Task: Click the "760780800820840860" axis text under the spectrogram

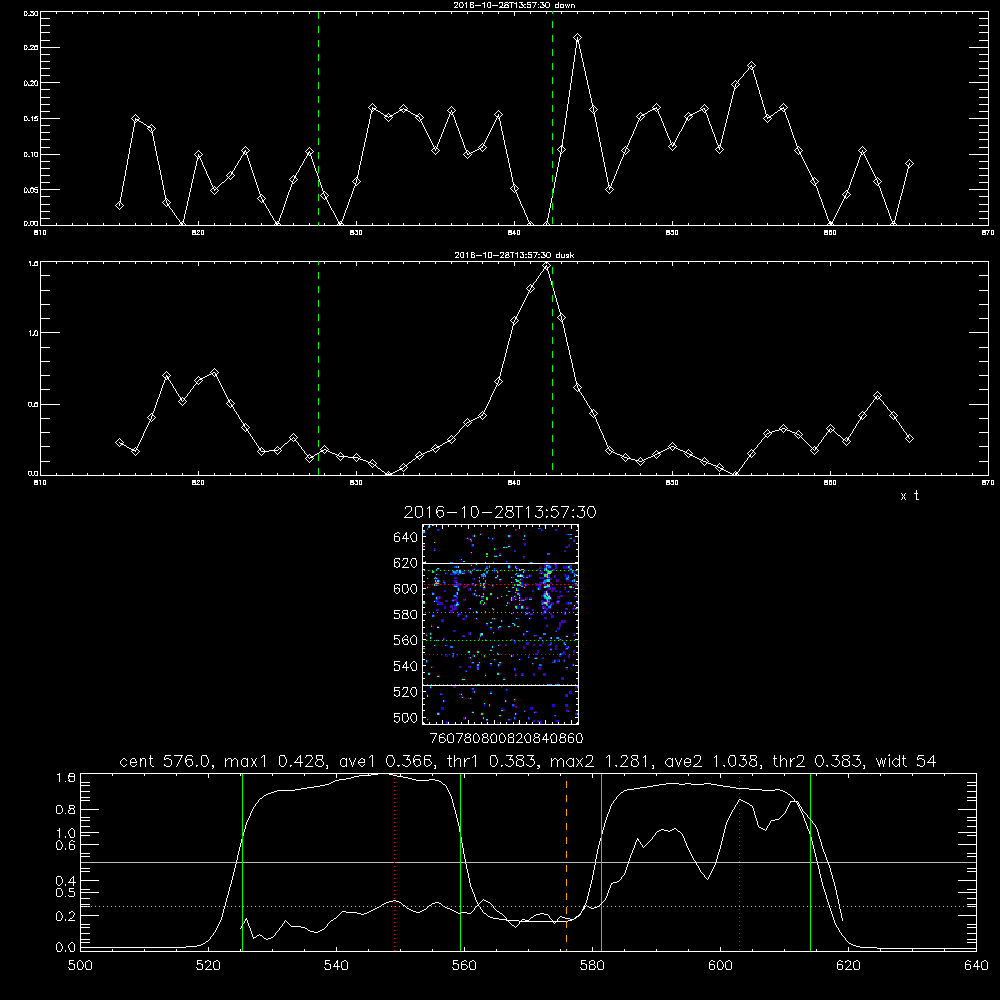Action: 506,739
